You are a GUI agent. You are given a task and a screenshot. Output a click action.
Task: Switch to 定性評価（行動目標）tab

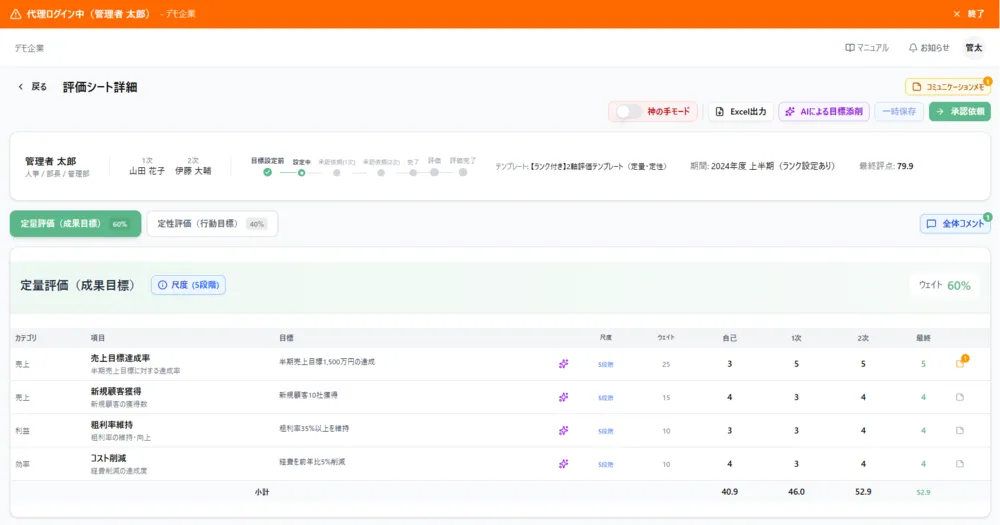pos(212,224)
